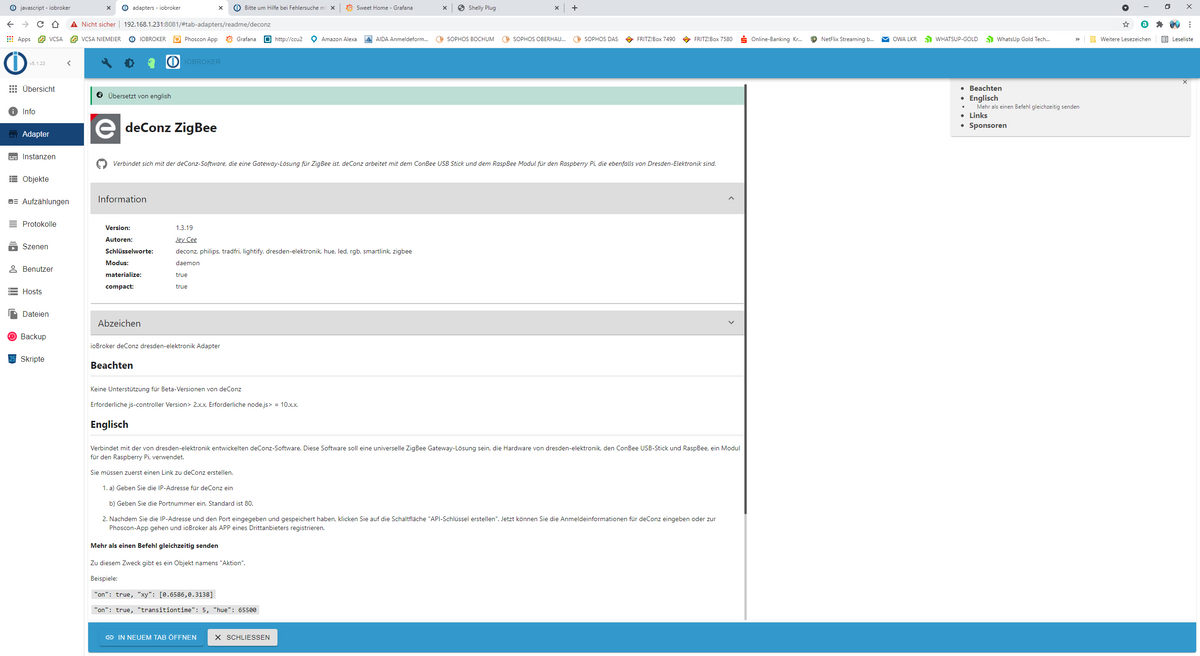
Task: Open Dateien in the sidebar
Action: coord(42,314)
